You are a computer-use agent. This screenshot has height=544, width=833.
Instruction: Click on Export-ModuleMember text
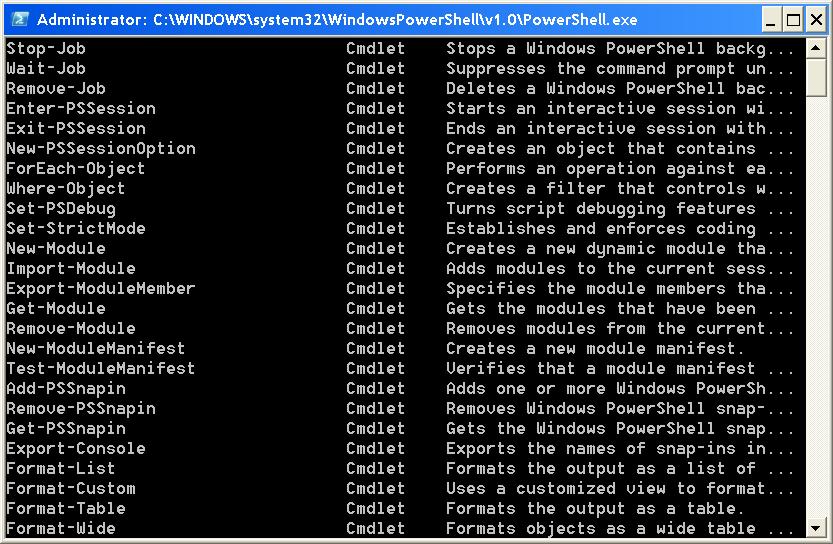(100, 288)
